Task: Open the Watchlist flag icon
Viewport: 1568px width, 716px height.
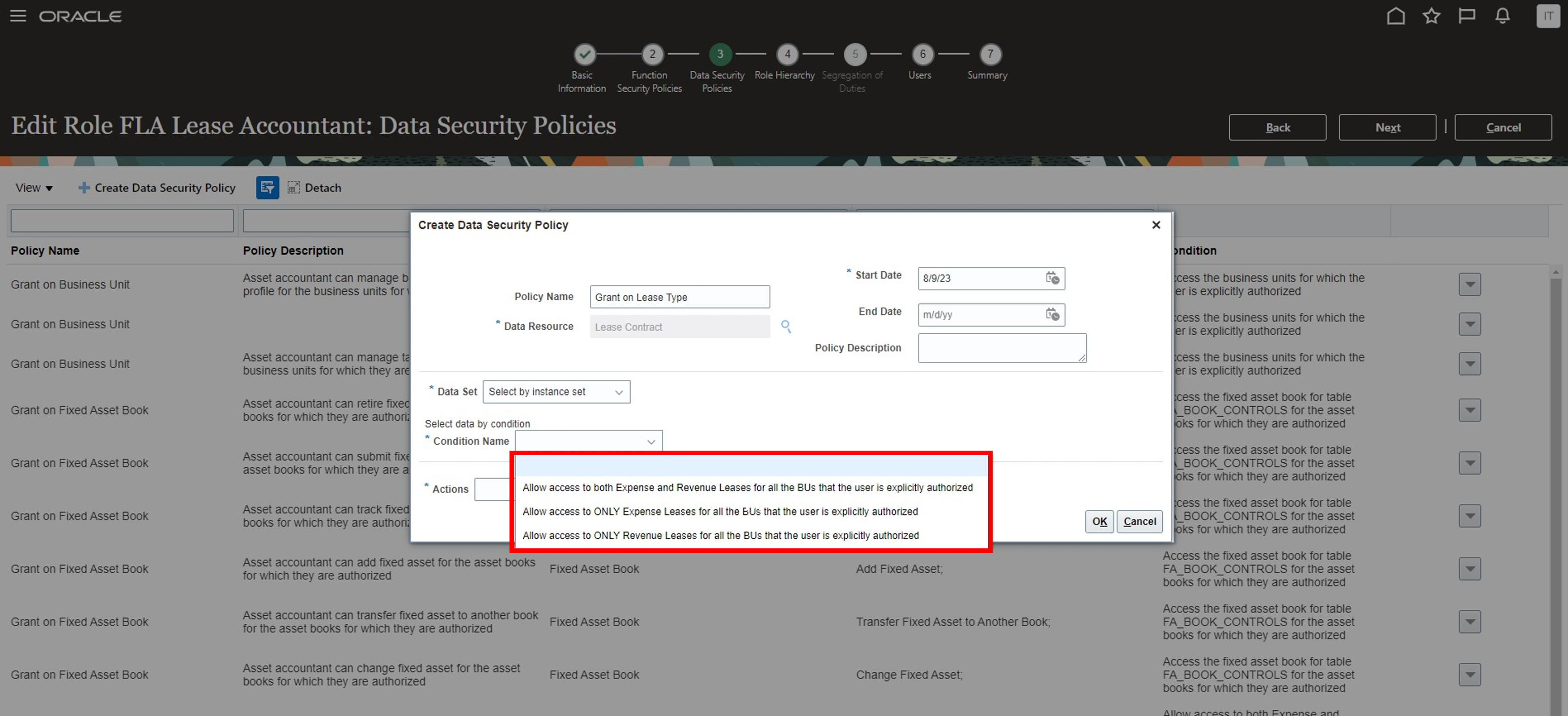Action: (1466, 16)
